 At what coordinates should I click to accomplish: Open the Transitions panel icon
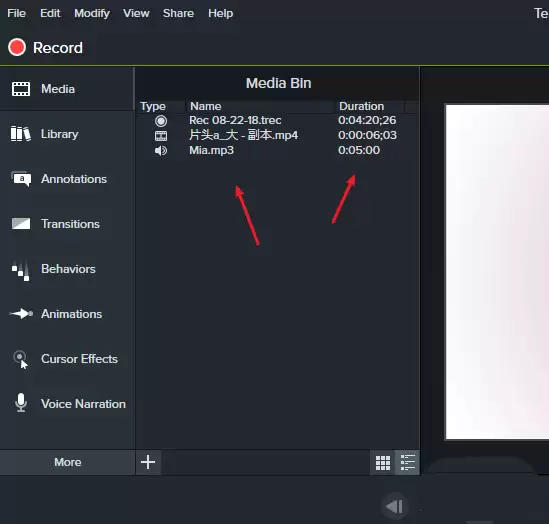pos(21,224)
